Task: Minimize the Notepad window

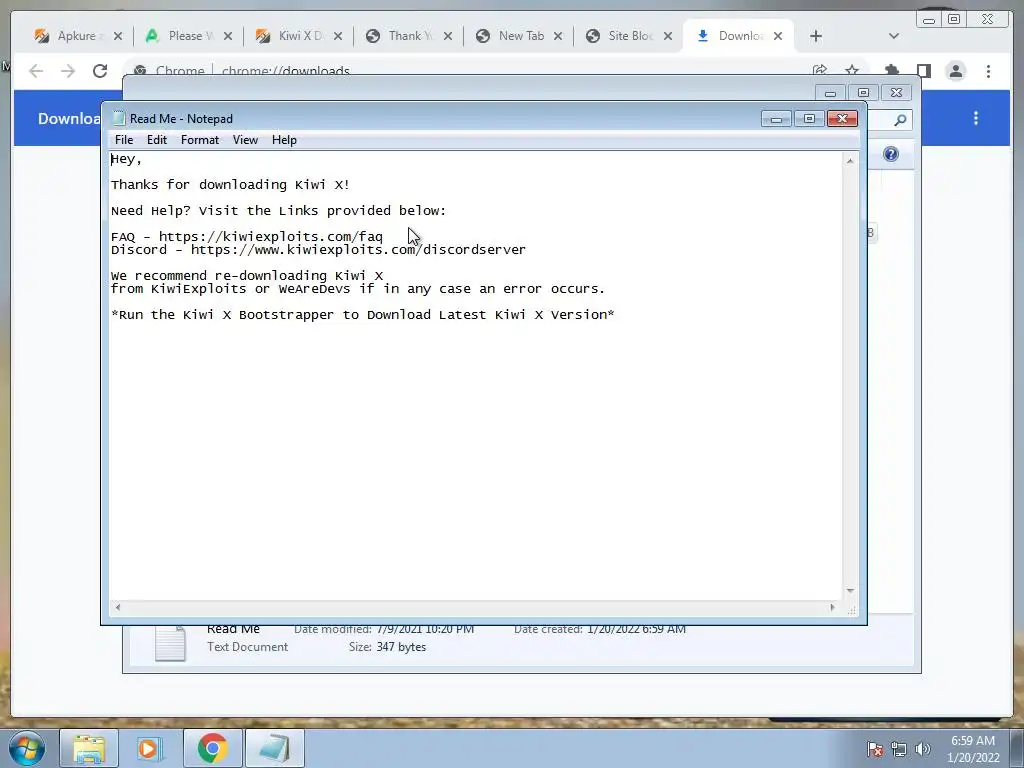Action: click(776, 119)
